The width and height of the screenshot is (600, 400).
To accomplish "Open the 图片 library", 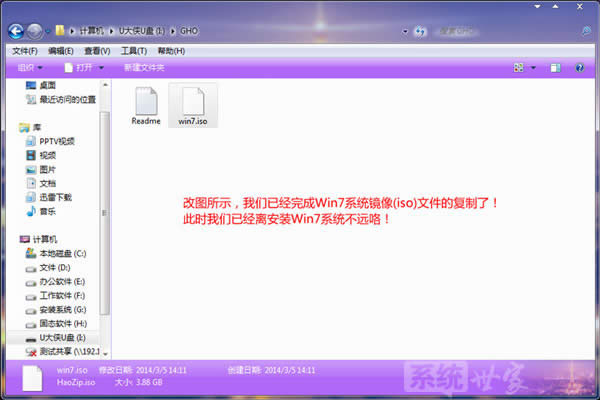I will click(x=41, y=169).
